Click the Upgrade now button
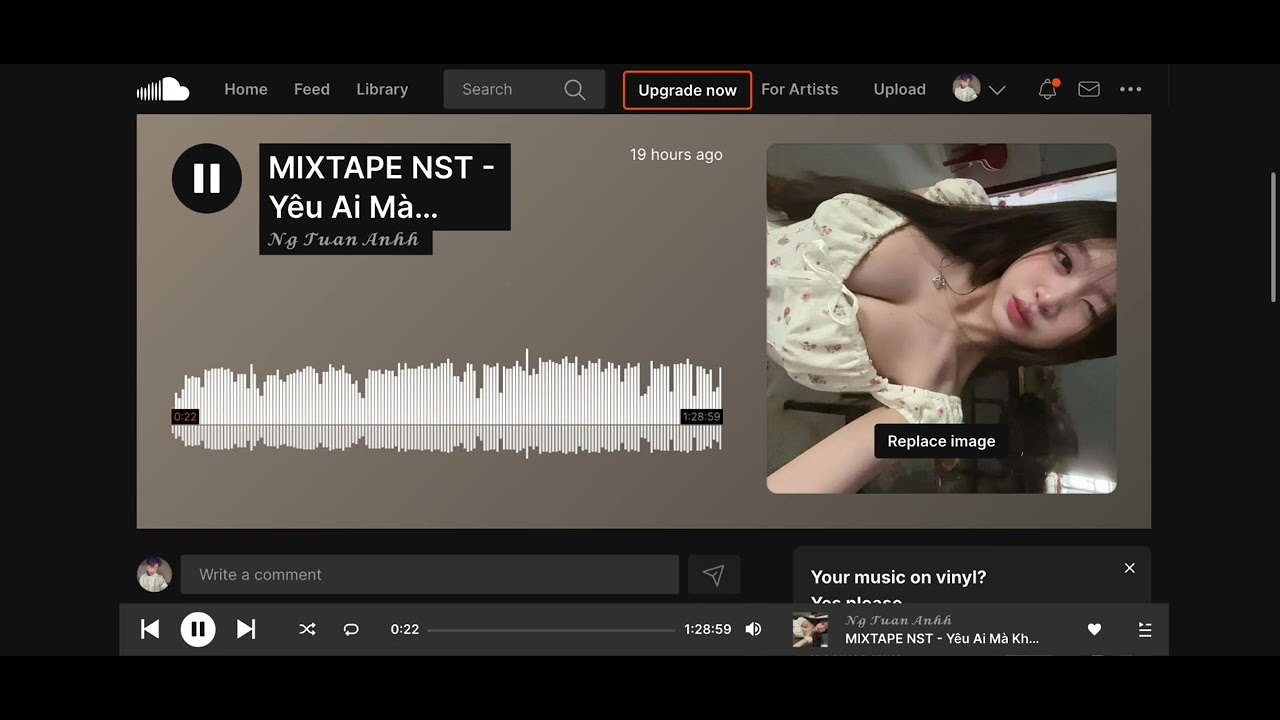This screenshot has height=720, width=1280. point(687,90)
